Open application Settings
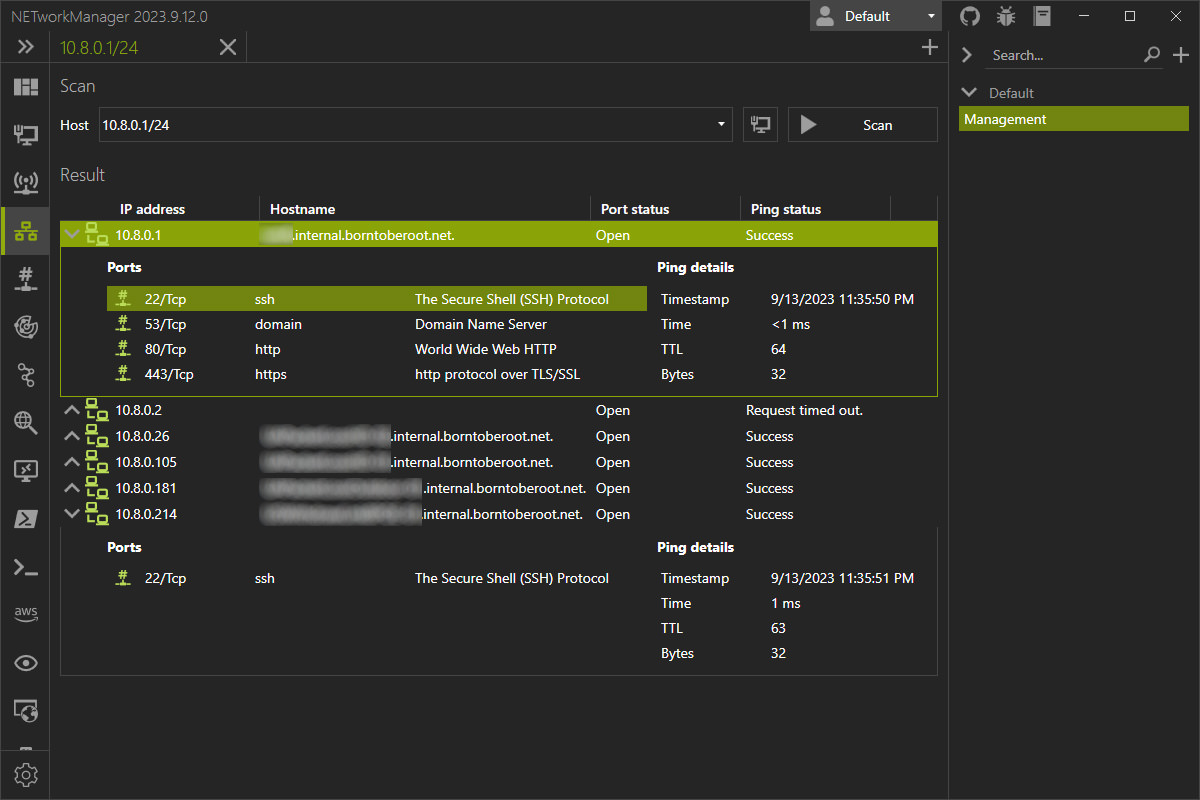 (x=26, y=774)
